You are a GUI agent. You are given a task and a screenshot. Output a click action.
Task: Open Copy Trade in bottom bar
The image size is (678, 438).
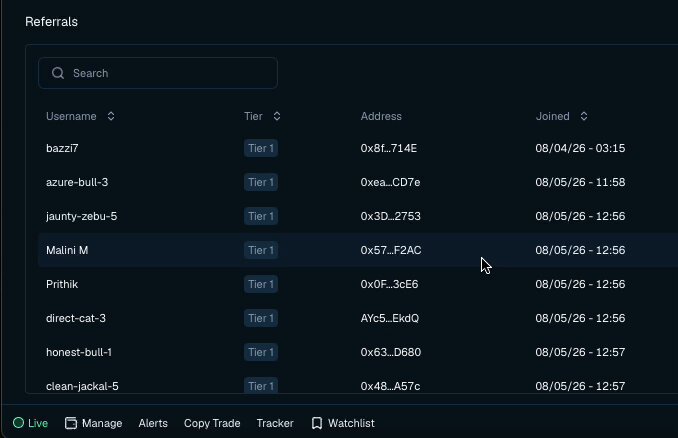tap(212, 423)
